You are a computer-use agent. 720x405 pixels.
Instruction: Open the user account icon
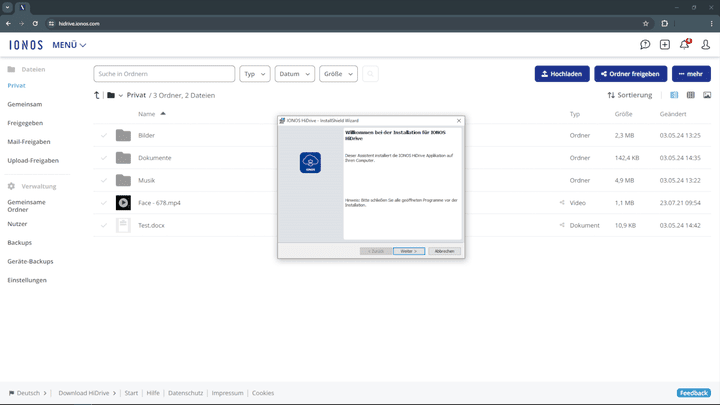tap(706, 45)
